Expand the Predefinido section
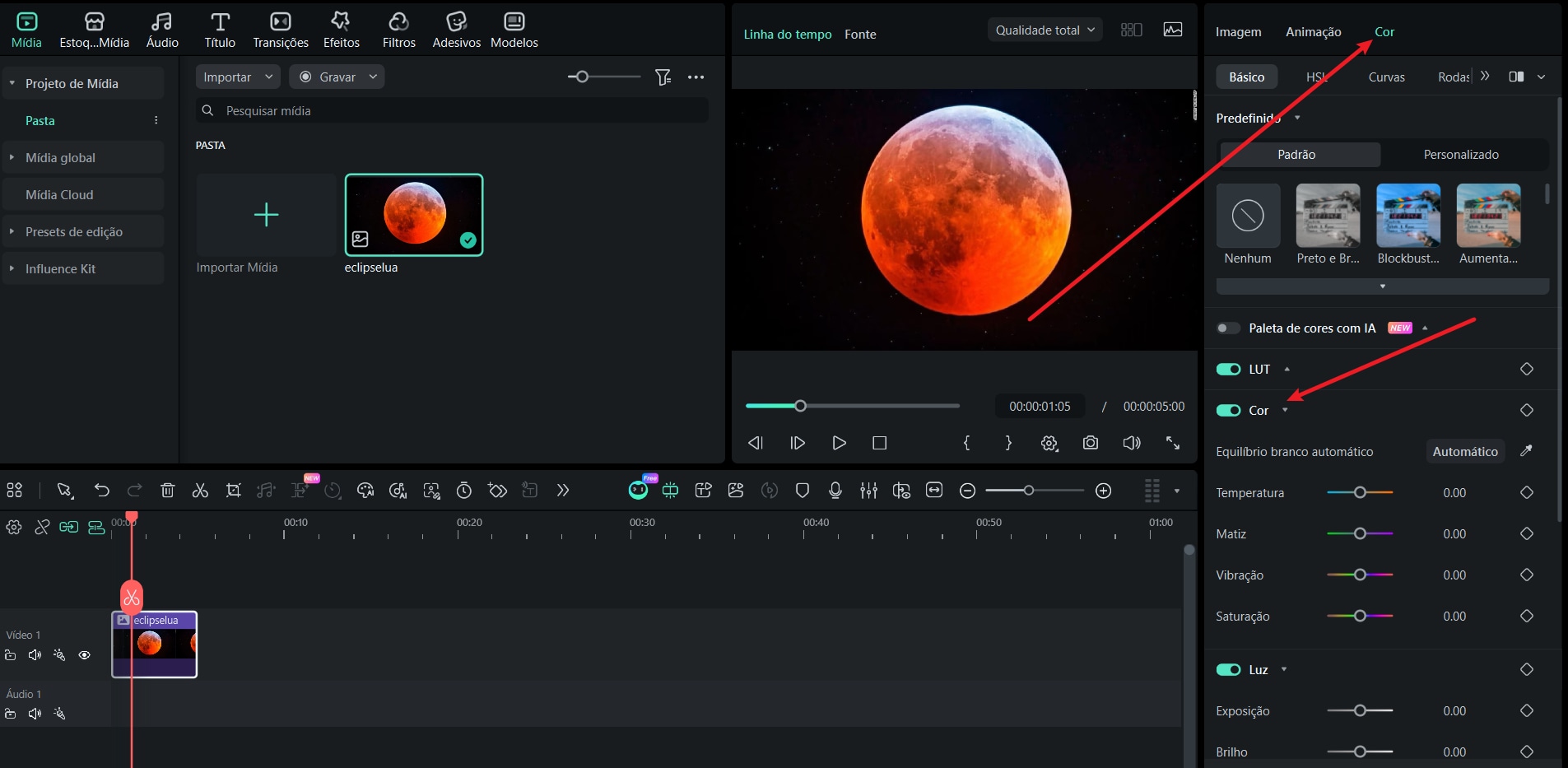Screen dimensions: 1568x768 tap(1296, 118)
